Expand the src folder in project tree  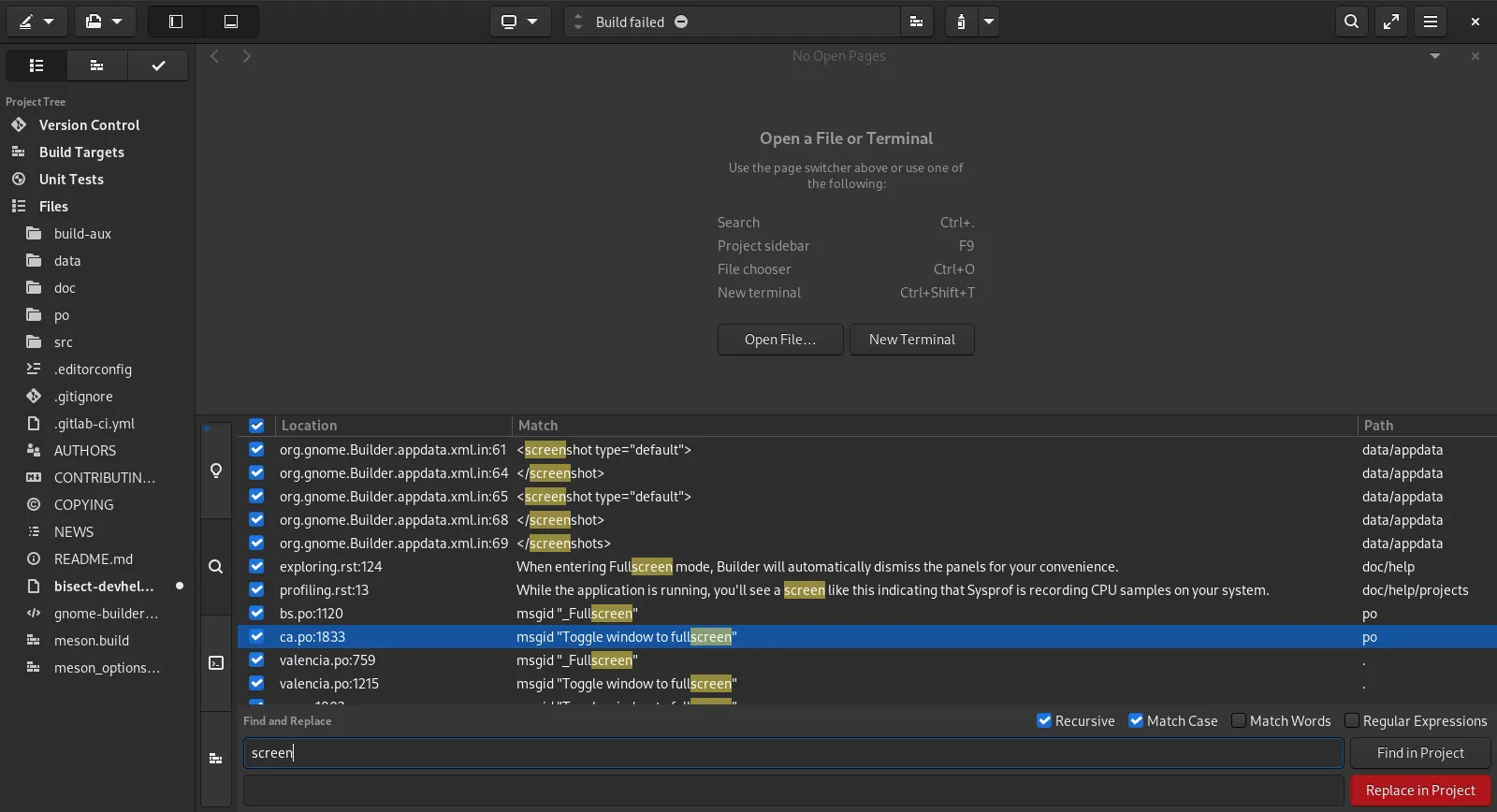64,342
